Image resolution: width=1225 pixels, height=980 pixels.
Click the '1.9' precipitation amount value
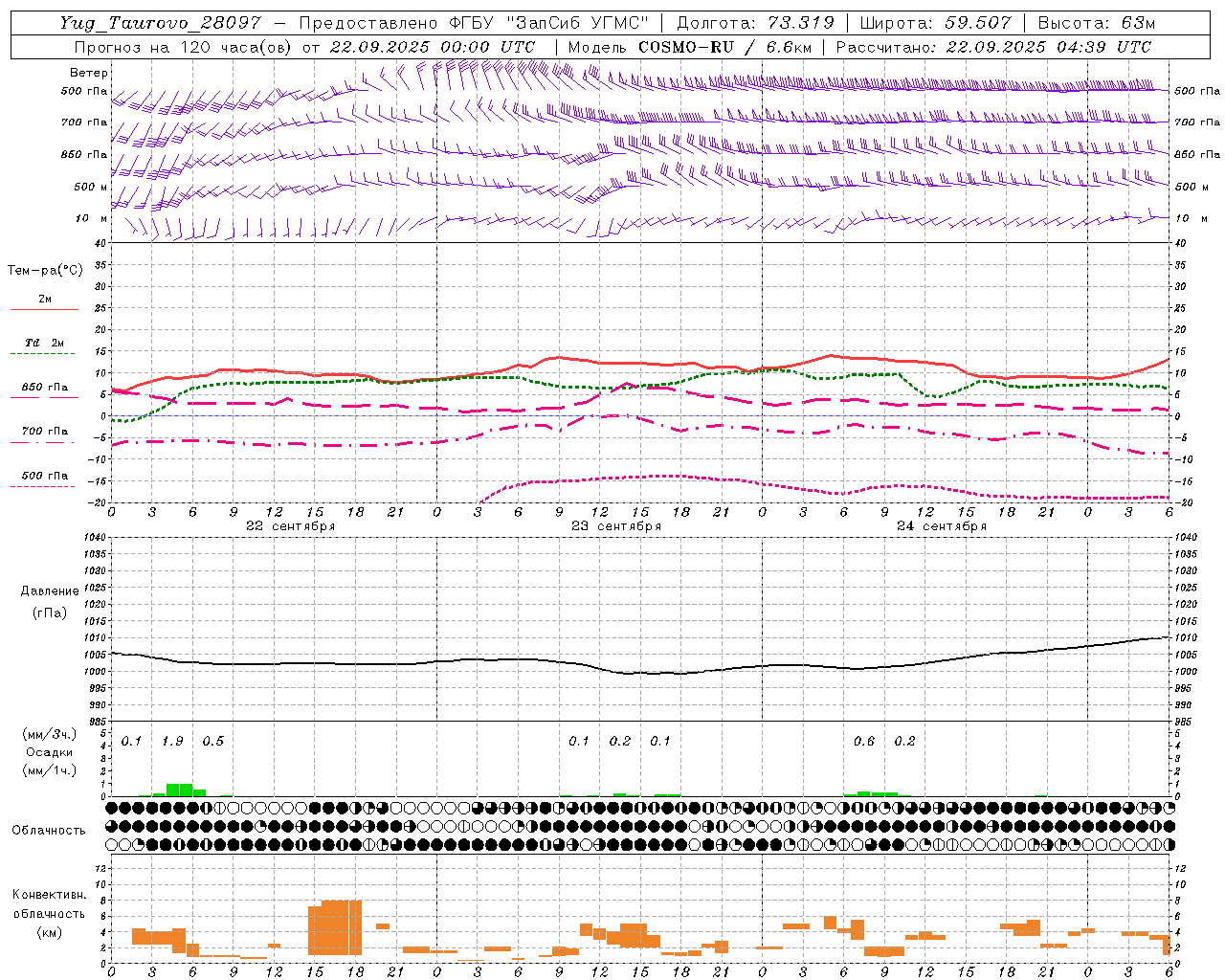click(x=172, y=742)
